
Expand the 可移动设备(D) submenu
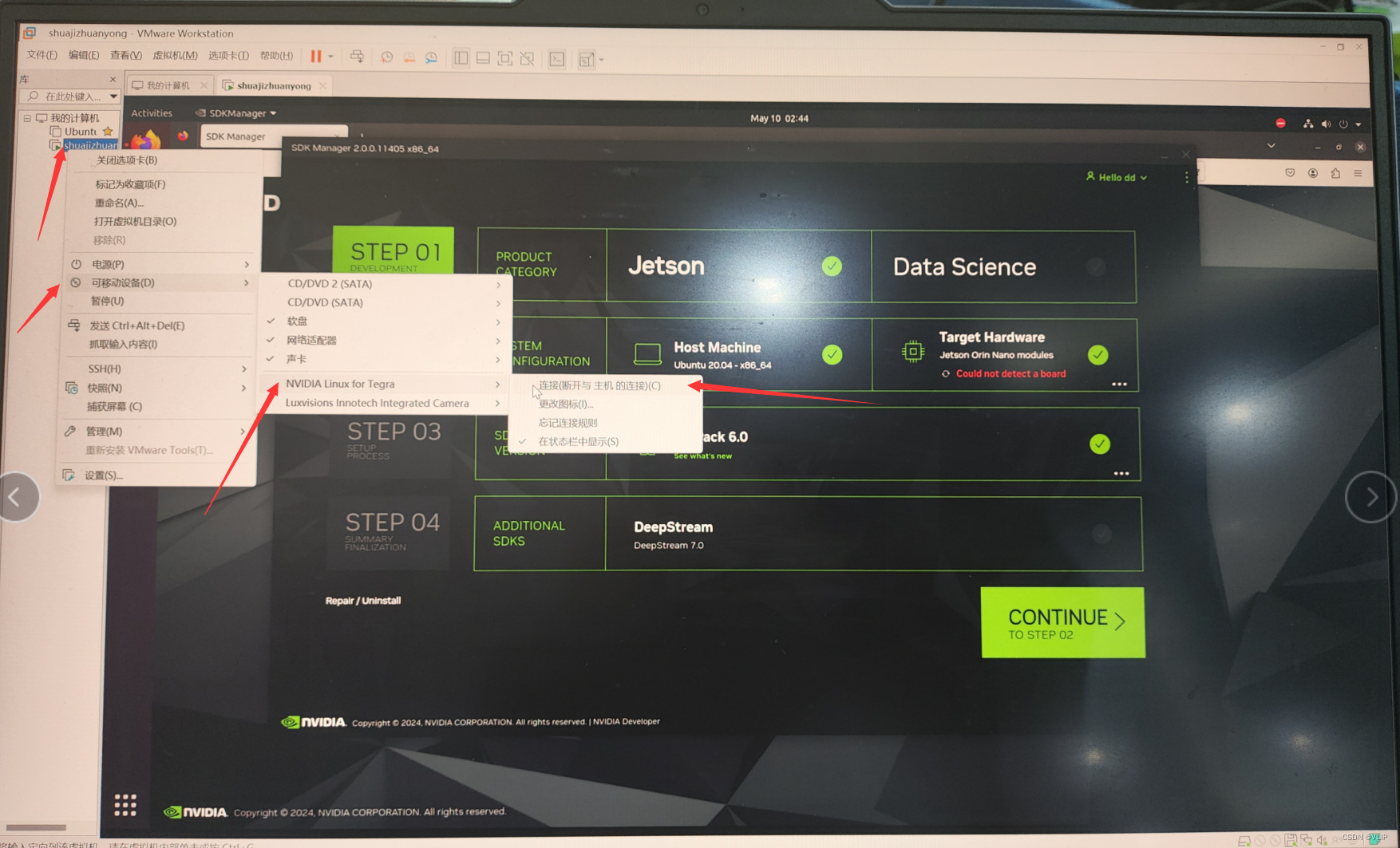pos(160,282)
